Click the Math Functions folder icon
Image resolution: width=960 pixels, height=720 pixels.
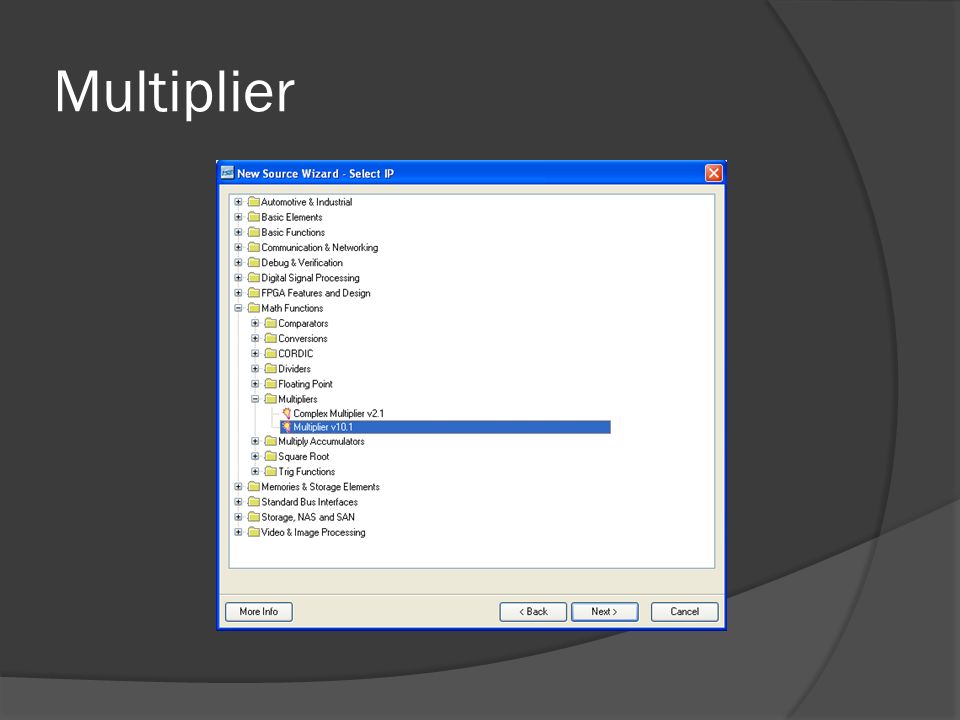(253, 308)
